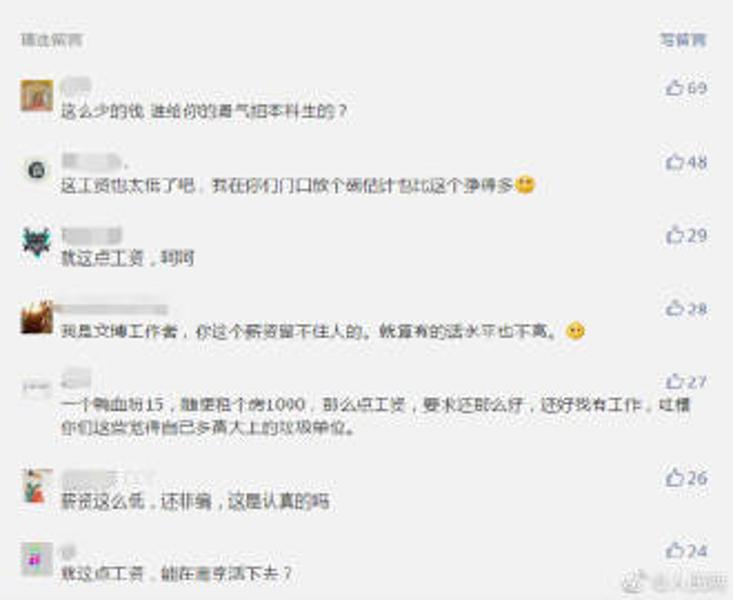
Task: Open the dark round avatar beside the 48-like comment
Action: [36, 169]
